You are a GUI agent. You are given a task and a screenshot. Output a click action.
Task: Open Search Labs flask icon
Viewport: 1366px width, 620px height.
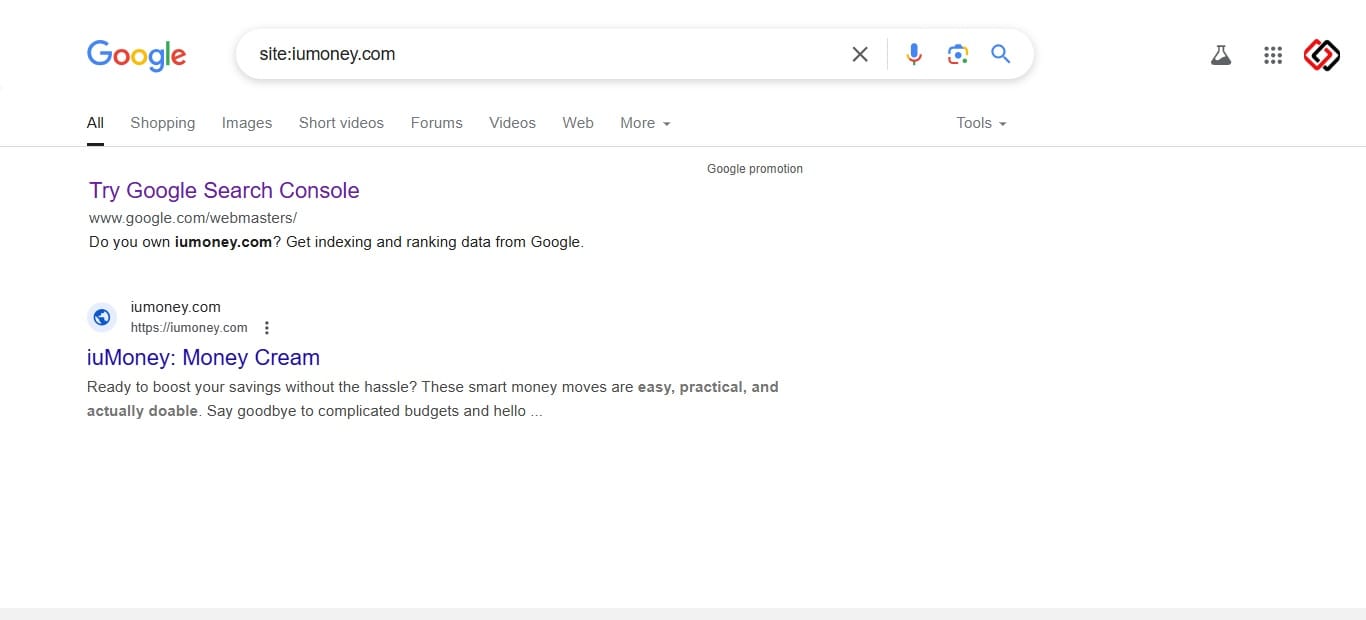click(x=1221, y=55)
